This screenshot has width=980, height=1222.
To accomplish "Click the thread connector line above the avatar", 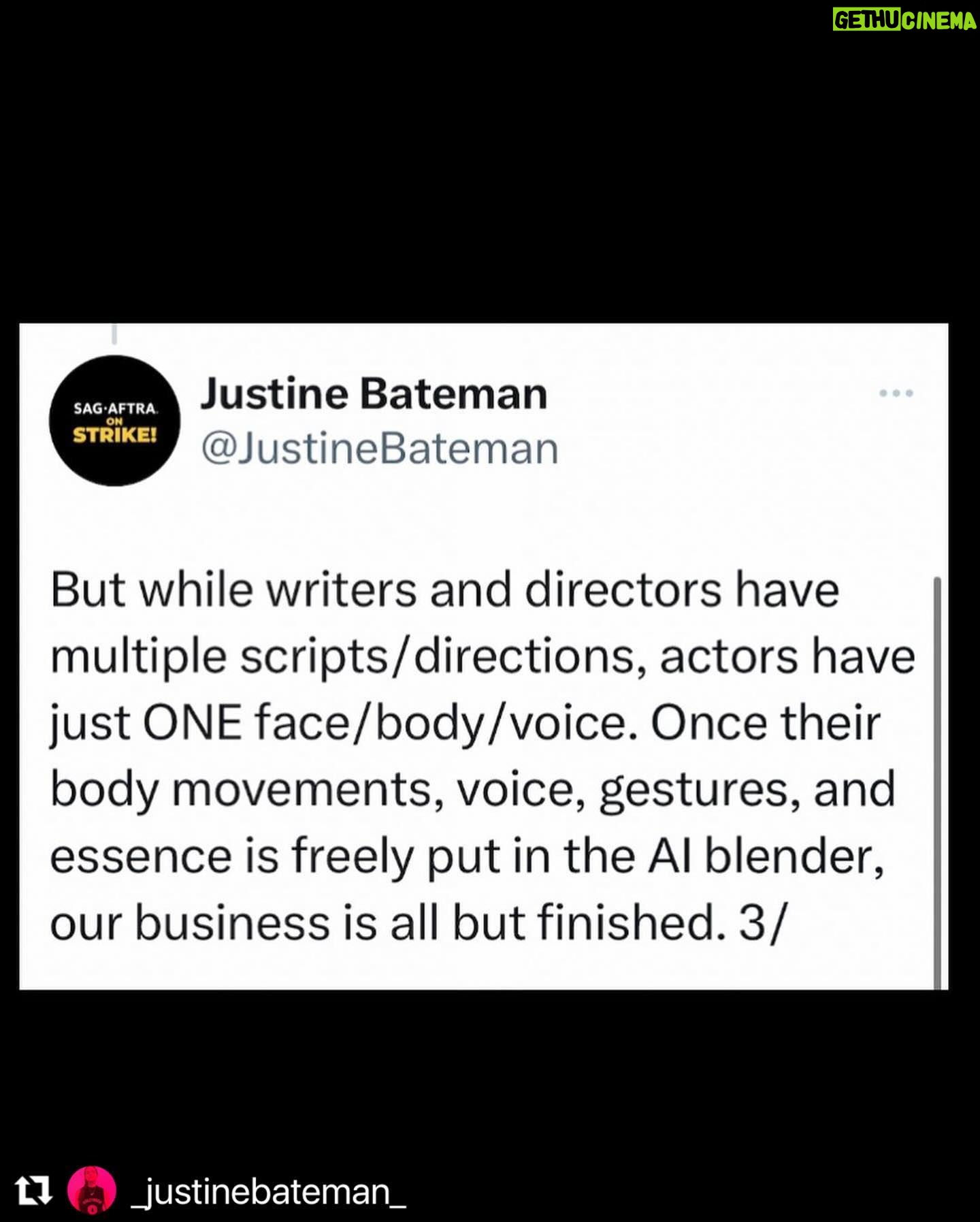I will click(x=114, y=334).
